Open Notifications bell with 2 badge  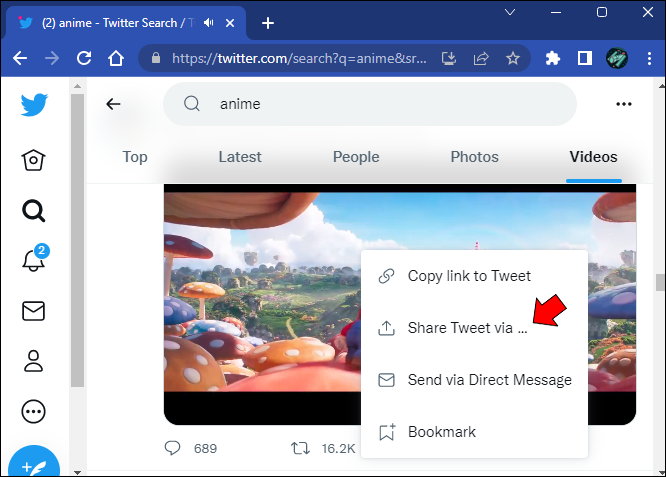pos(35,258)
